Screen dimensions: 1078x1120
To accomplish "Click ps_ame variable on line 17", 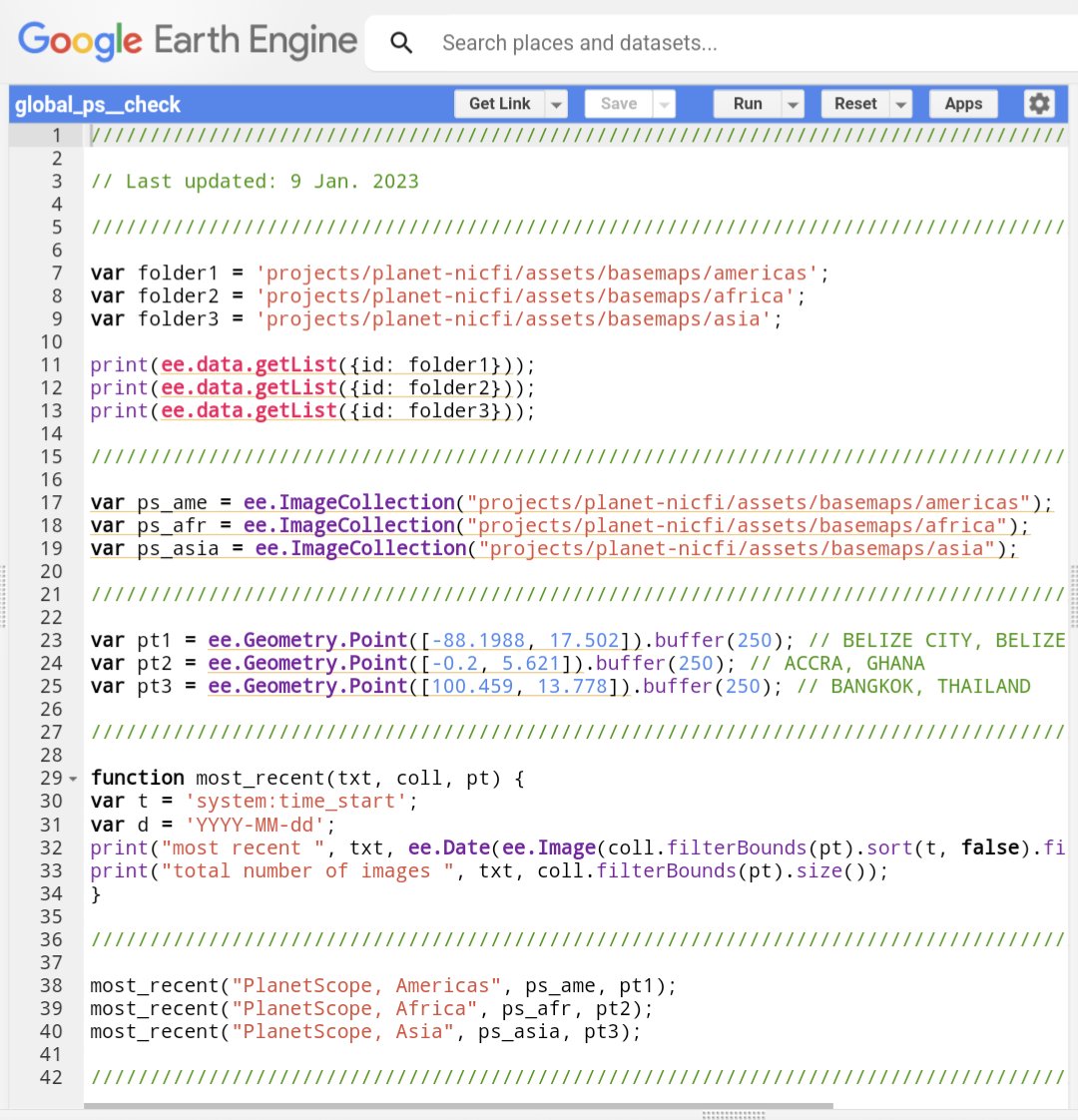I will coord(172,503).
